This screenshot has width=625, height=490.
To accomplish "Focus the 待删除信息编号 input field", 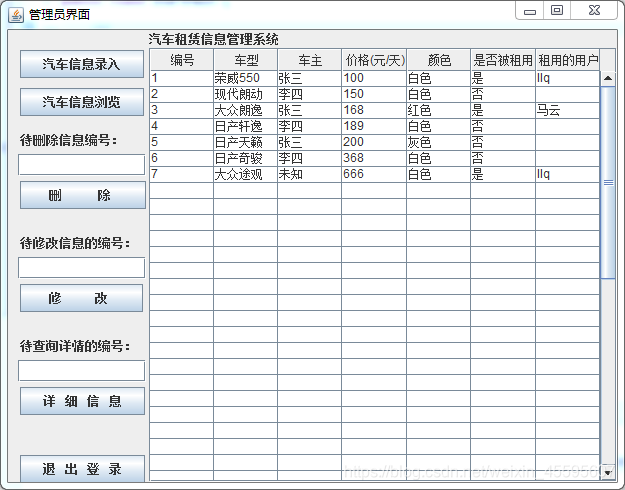I will [x=81, y=165].
